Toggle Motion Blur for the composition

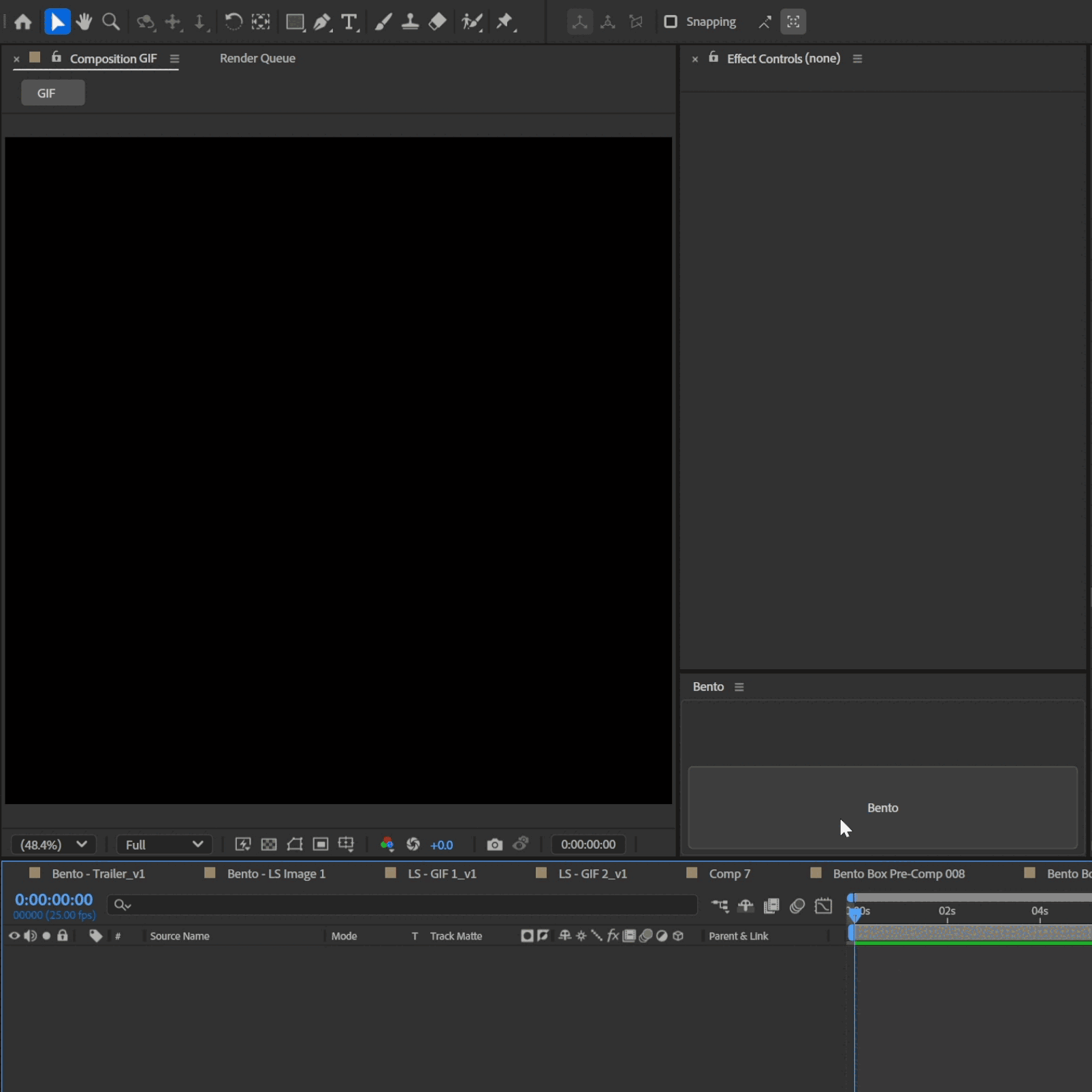[x=797, y=905]
